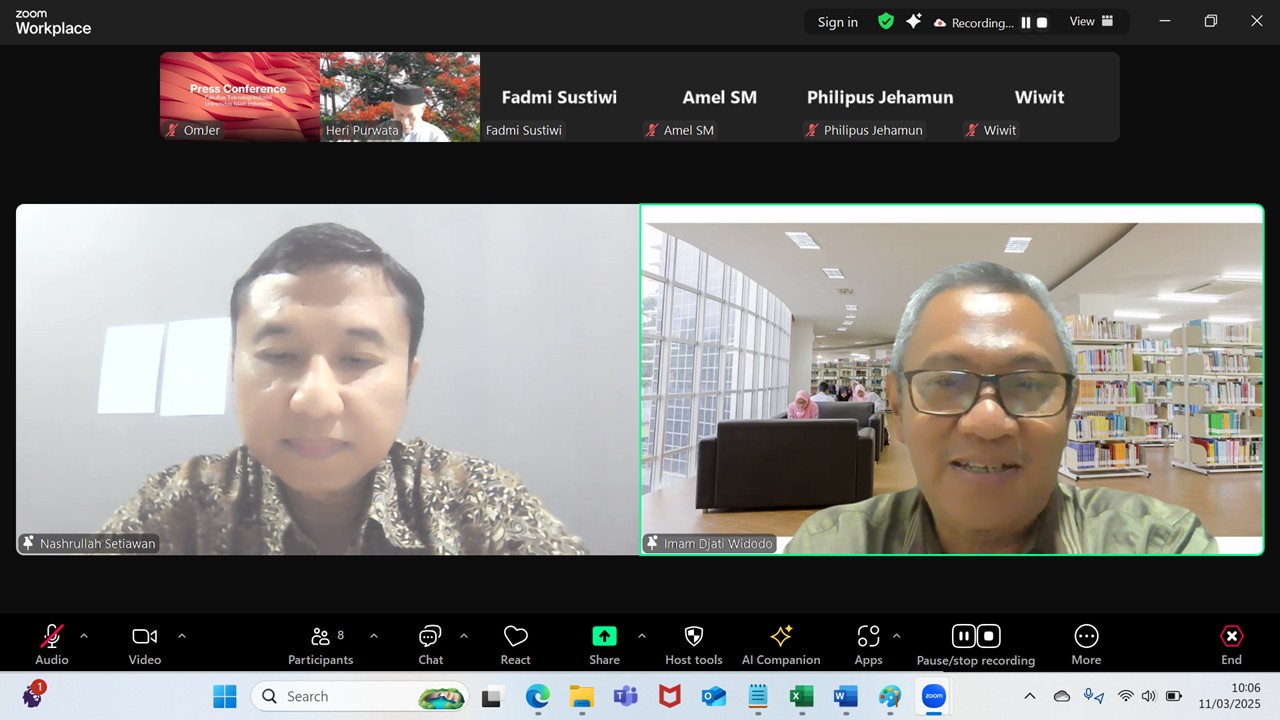Expand audio options arrow next to Audio

pos(84,636)
